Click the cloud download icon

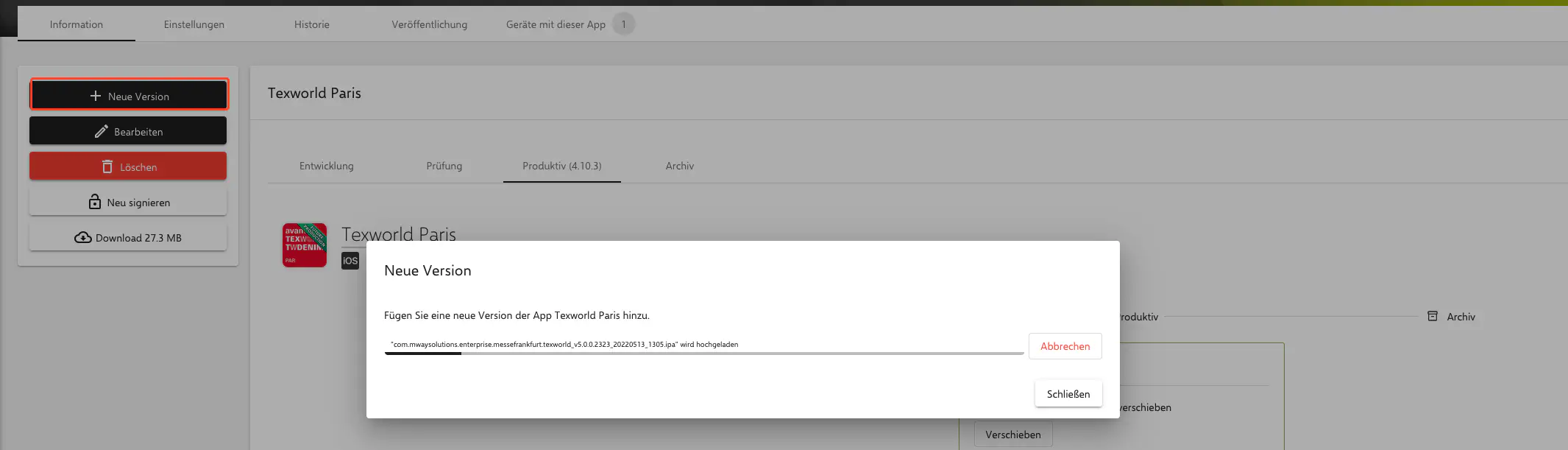pos(83,237)
